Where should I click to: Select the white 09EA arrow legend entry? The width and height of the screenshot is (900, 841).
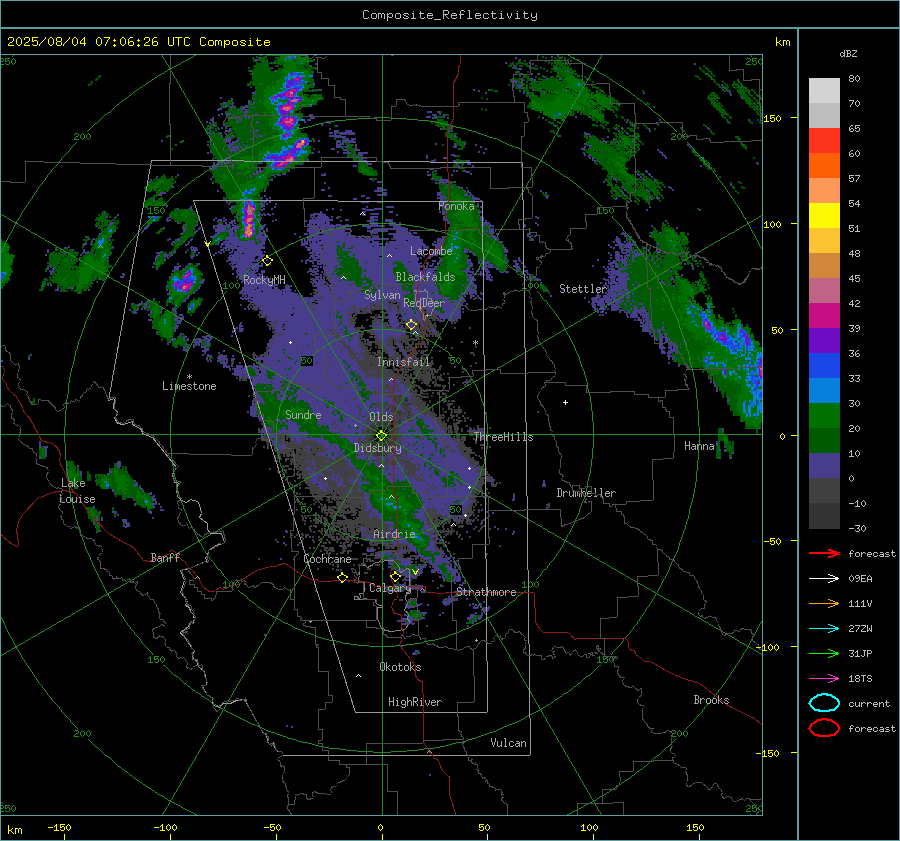[824, 579]
